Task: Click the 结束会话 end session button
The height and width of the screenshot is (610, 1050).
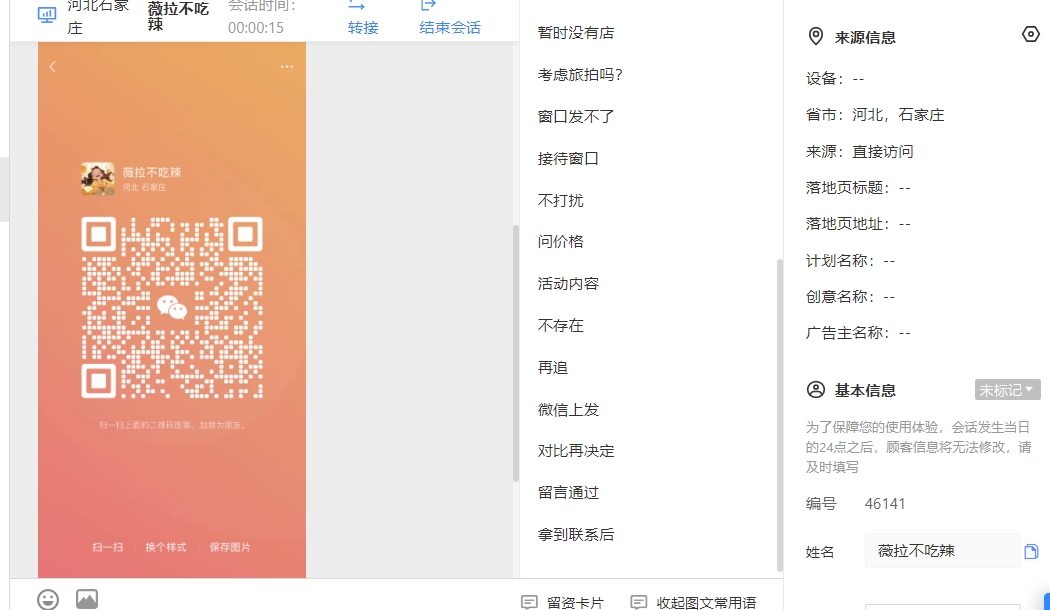Action: (x=450, y=18)
